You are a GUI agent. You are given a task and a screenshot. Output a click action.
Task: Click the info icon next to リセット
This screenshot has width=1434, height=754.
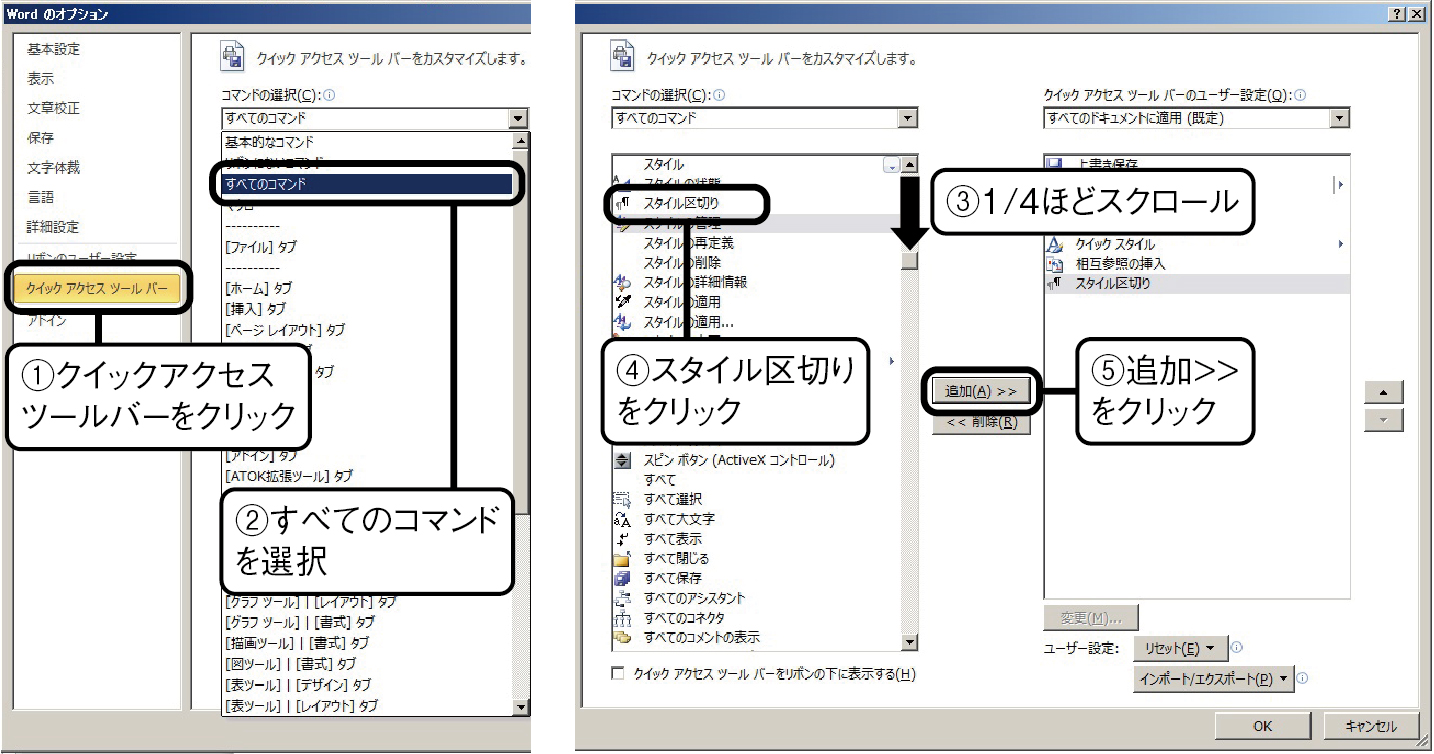click(x=1238, y=648)
